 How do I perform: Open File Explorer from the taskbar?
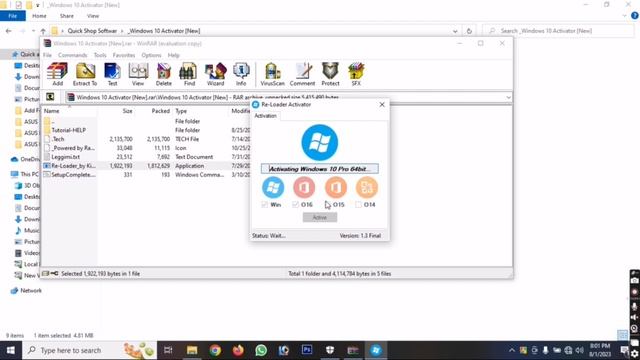point(192,350)
